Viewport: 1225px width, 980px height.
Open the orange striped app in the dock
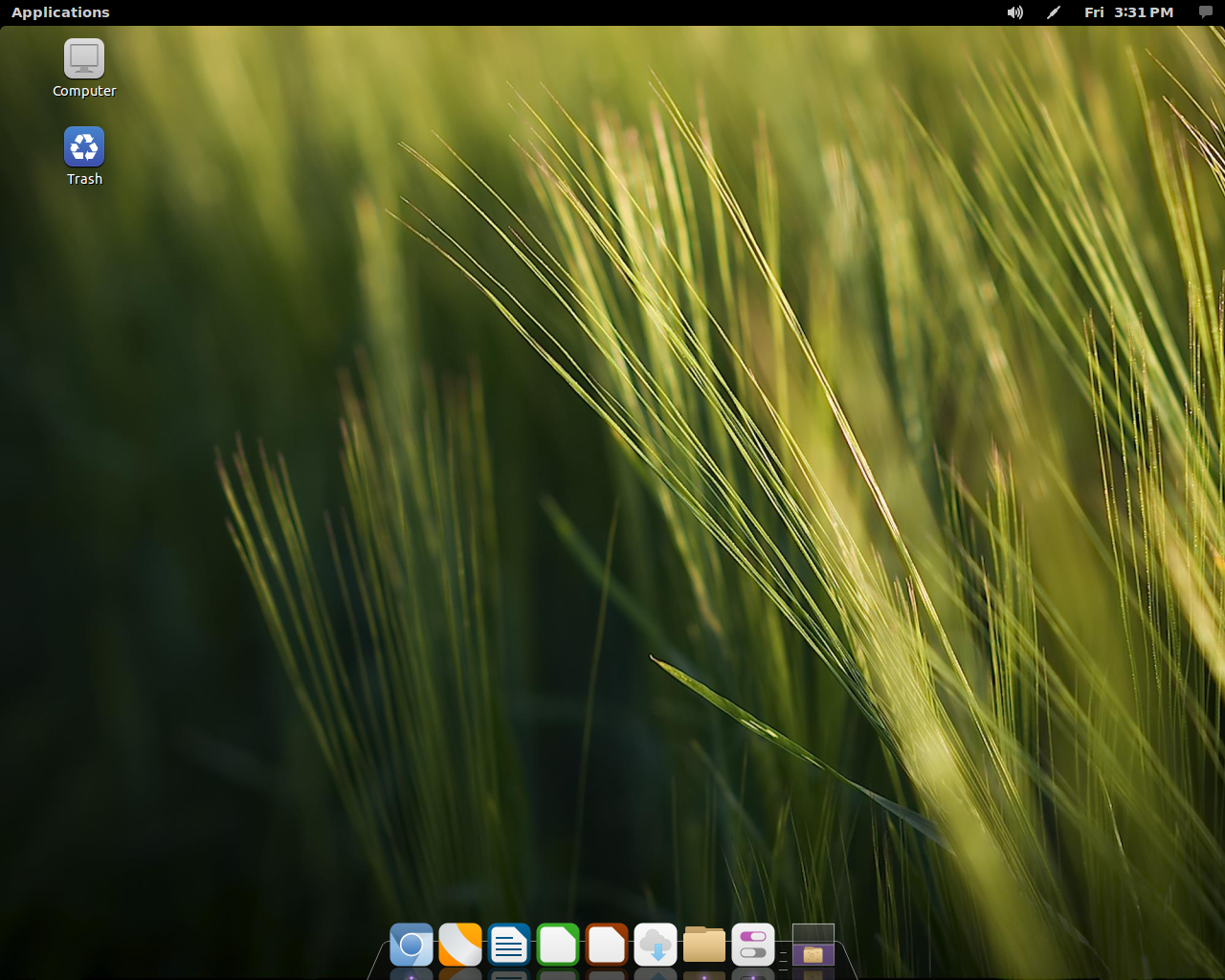tap(460, 946)
